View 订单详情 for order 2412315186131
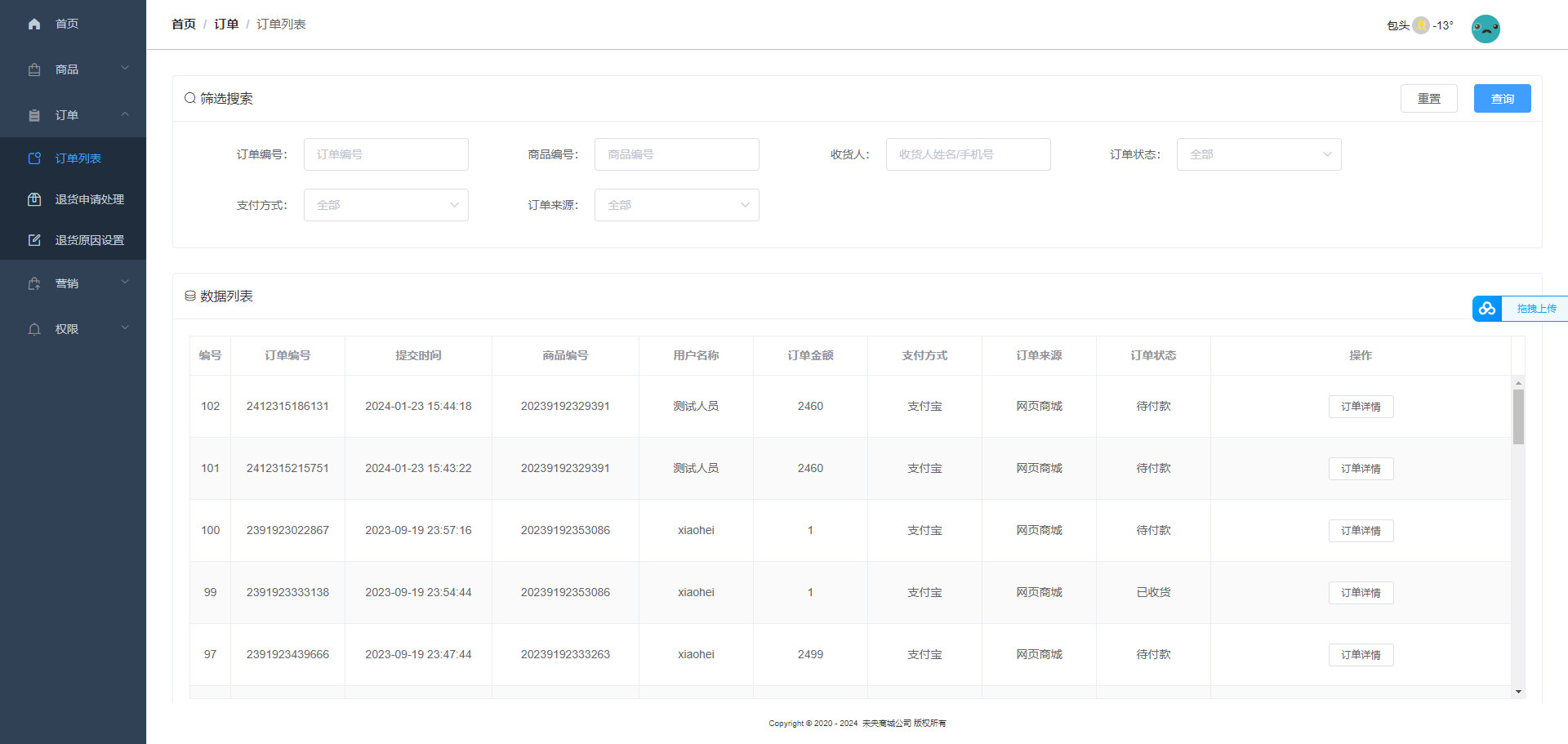 1360,407
